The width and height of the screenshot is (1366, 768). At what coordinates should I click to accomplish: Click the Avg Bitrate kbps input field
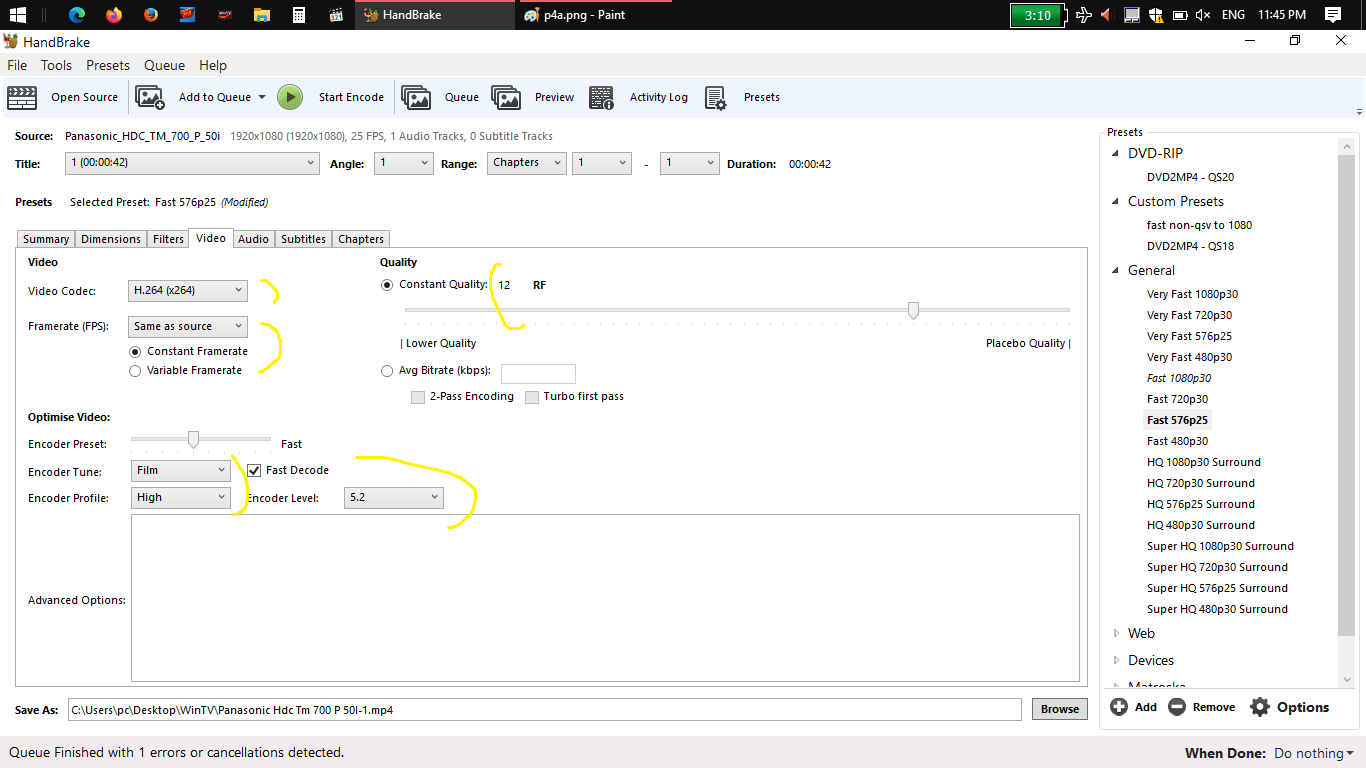(538, 373)
